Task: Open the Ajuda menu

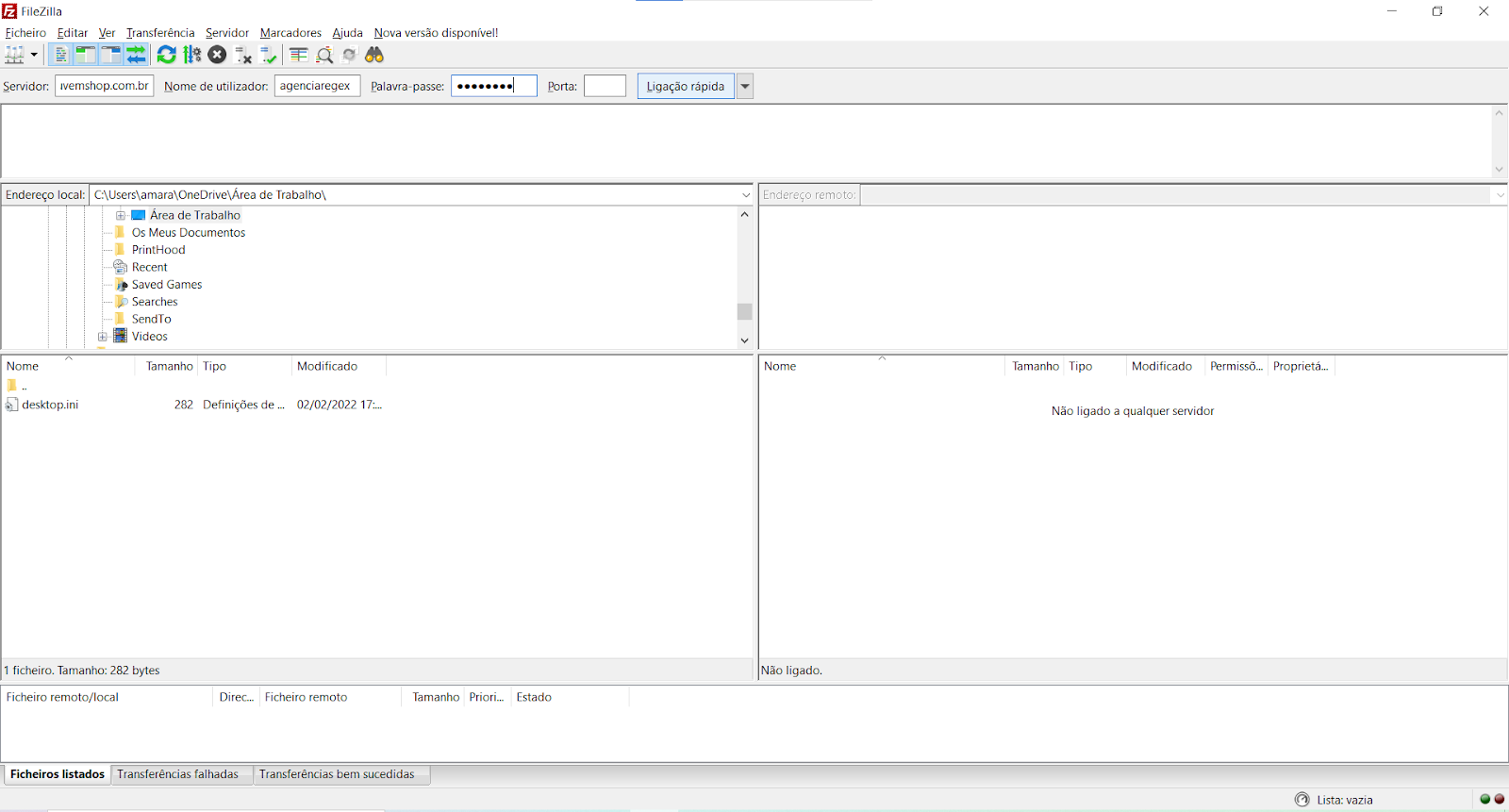Action: pos(347,33)
